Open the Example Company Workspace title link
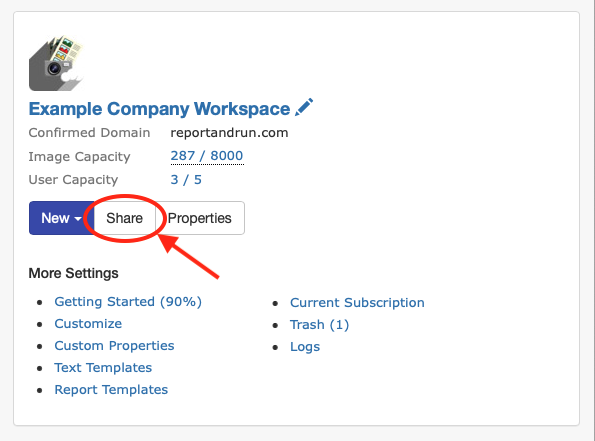 (159, 109)
